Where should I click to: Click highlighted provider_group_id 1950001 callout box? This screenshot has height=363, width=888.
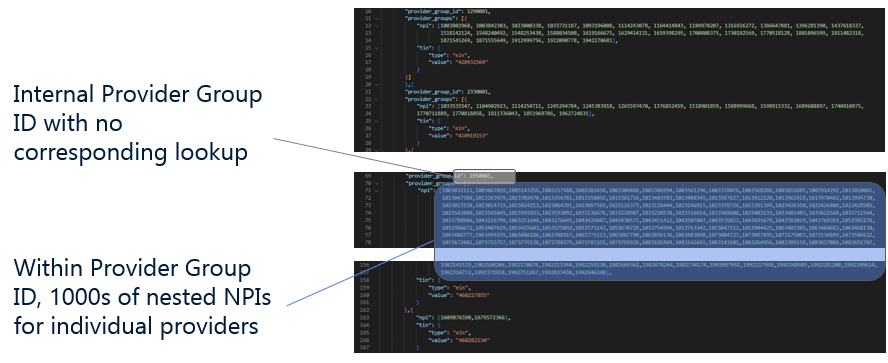[484, 176]
